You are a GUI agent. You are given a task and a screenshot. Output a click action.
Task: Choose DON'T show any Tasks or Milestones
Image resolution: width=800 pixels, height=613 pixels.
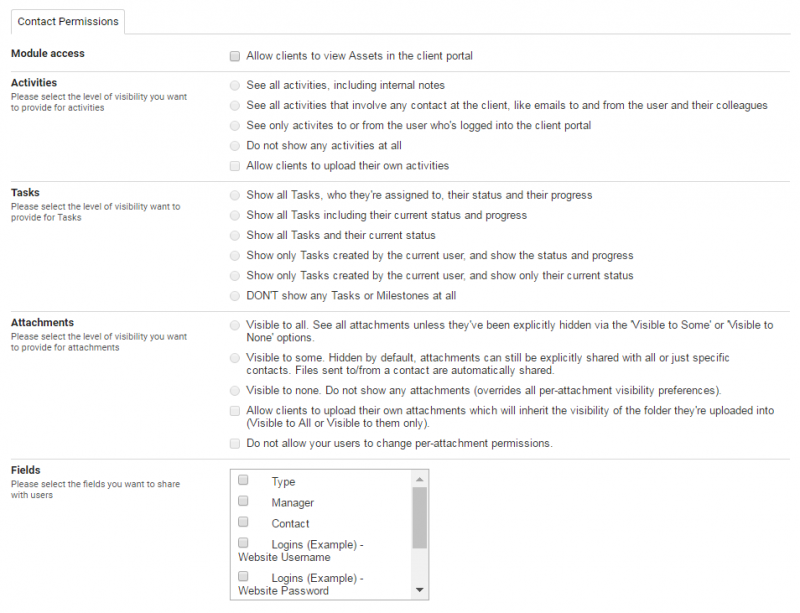click(234, 296)
